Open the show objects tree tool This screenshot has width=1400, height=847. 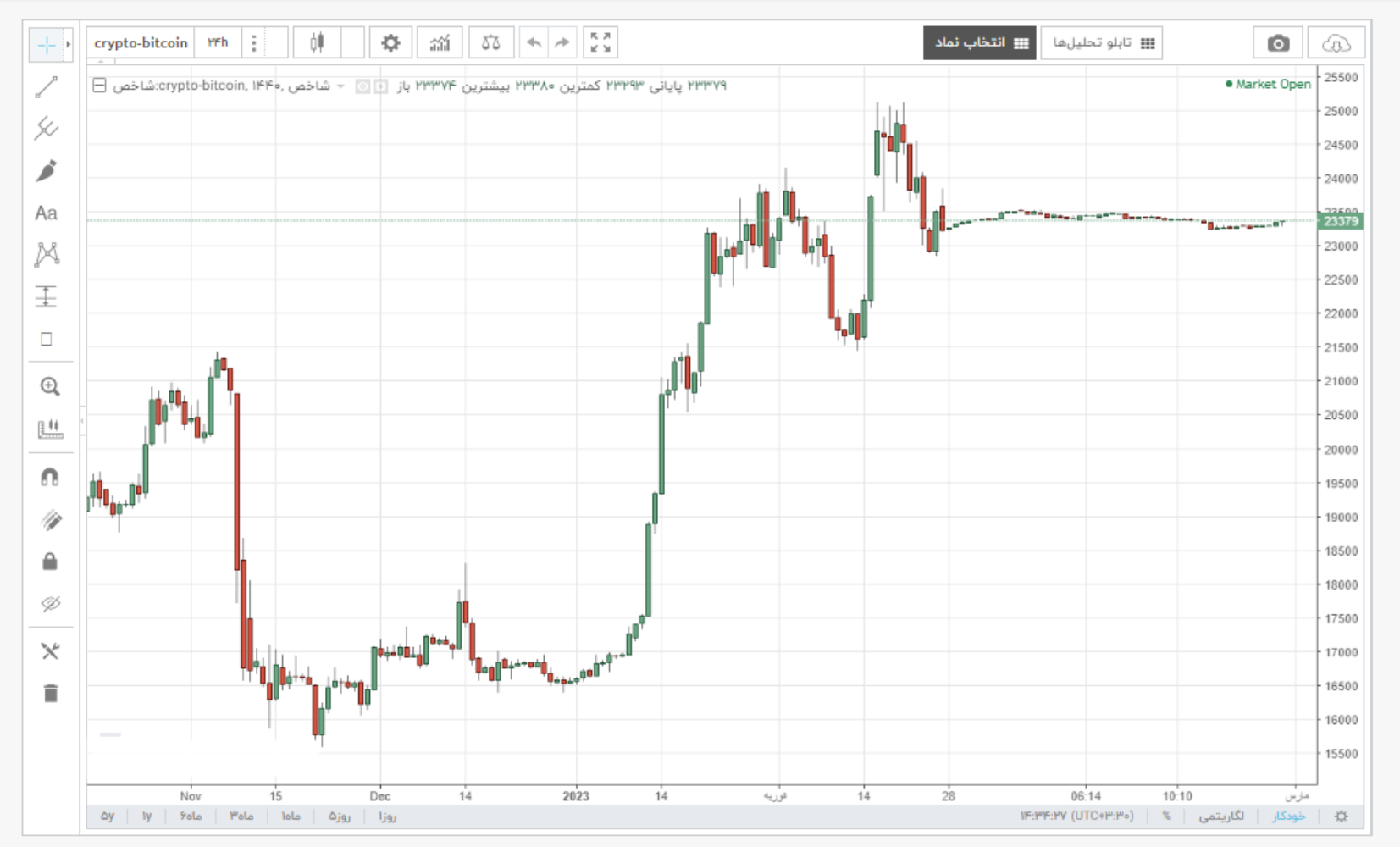(x=50, y=650)
